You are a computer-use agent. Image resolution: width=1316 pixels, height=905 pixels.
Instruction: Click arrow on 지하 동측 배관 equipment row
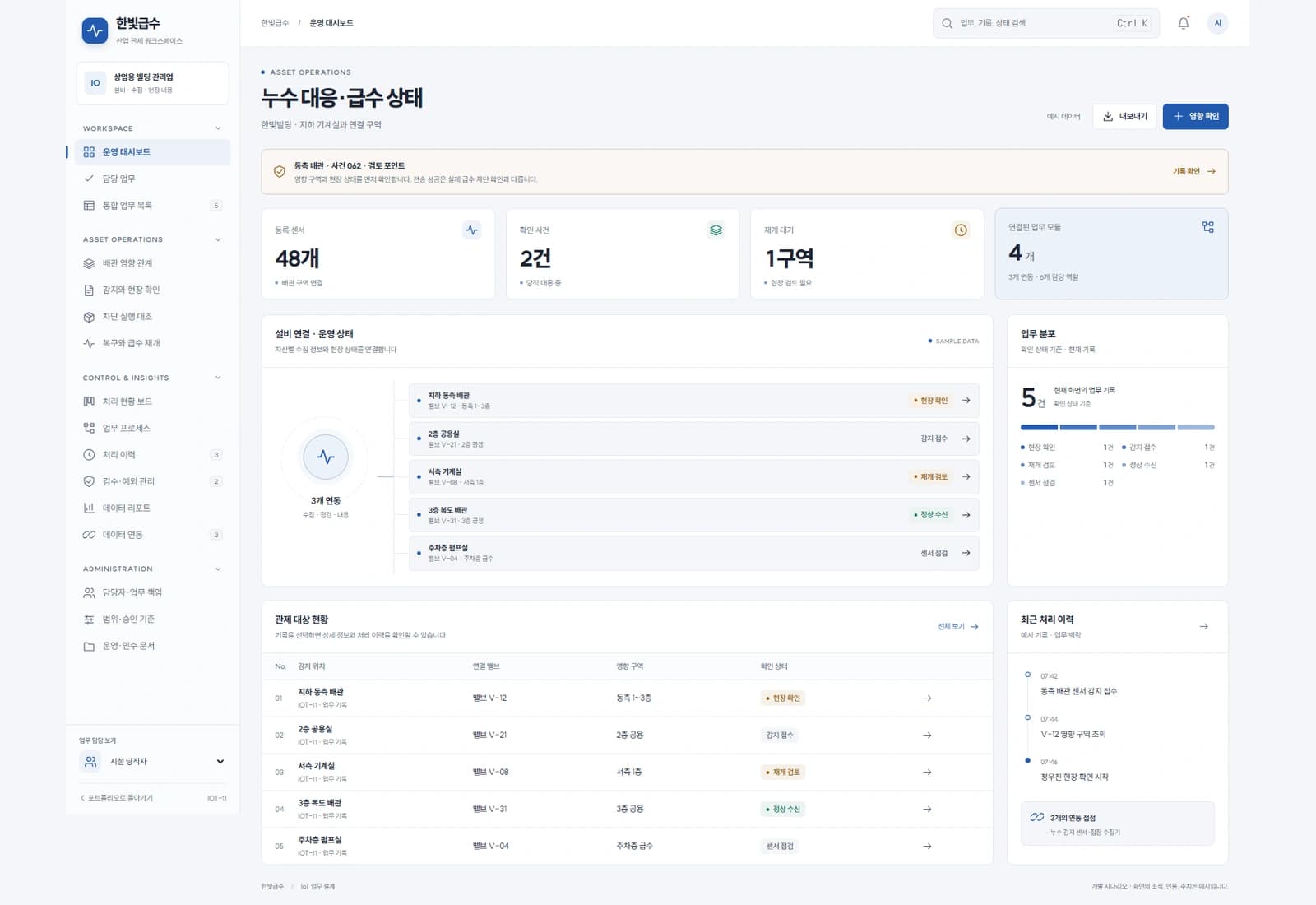[x=966, y=401]
